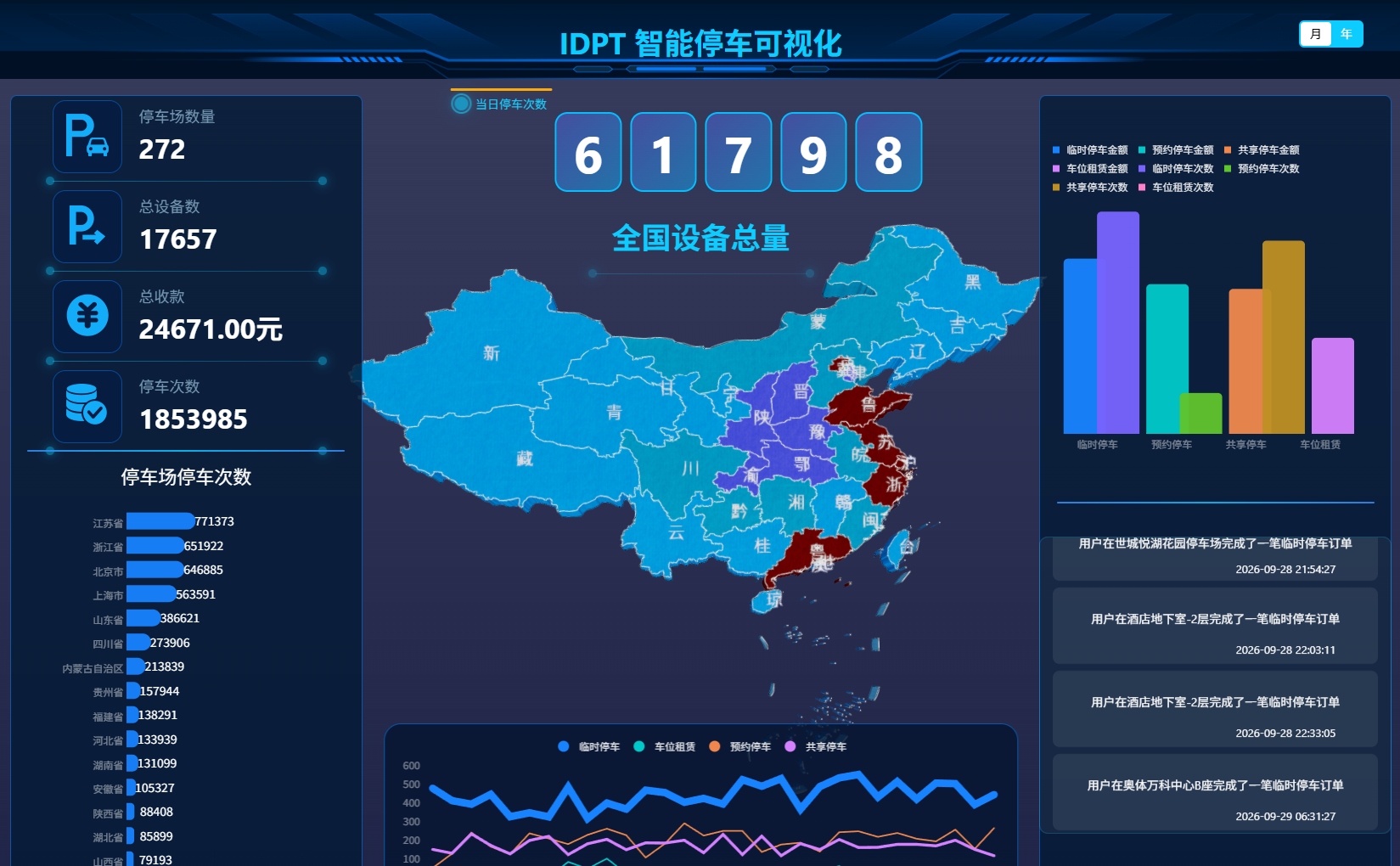This screenshot has height=866, width=1400.
Task: Click the 上海市 bar showing 563591
Action: pos(151,594)
